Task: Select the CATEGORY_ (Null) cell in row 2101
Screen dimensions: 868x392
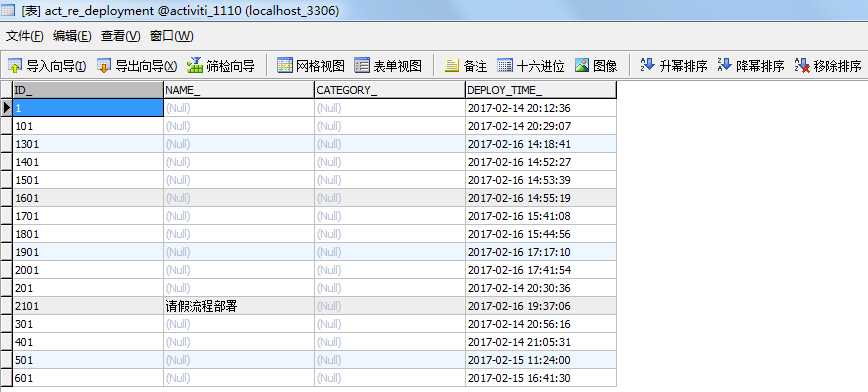Action: [390, 306]
